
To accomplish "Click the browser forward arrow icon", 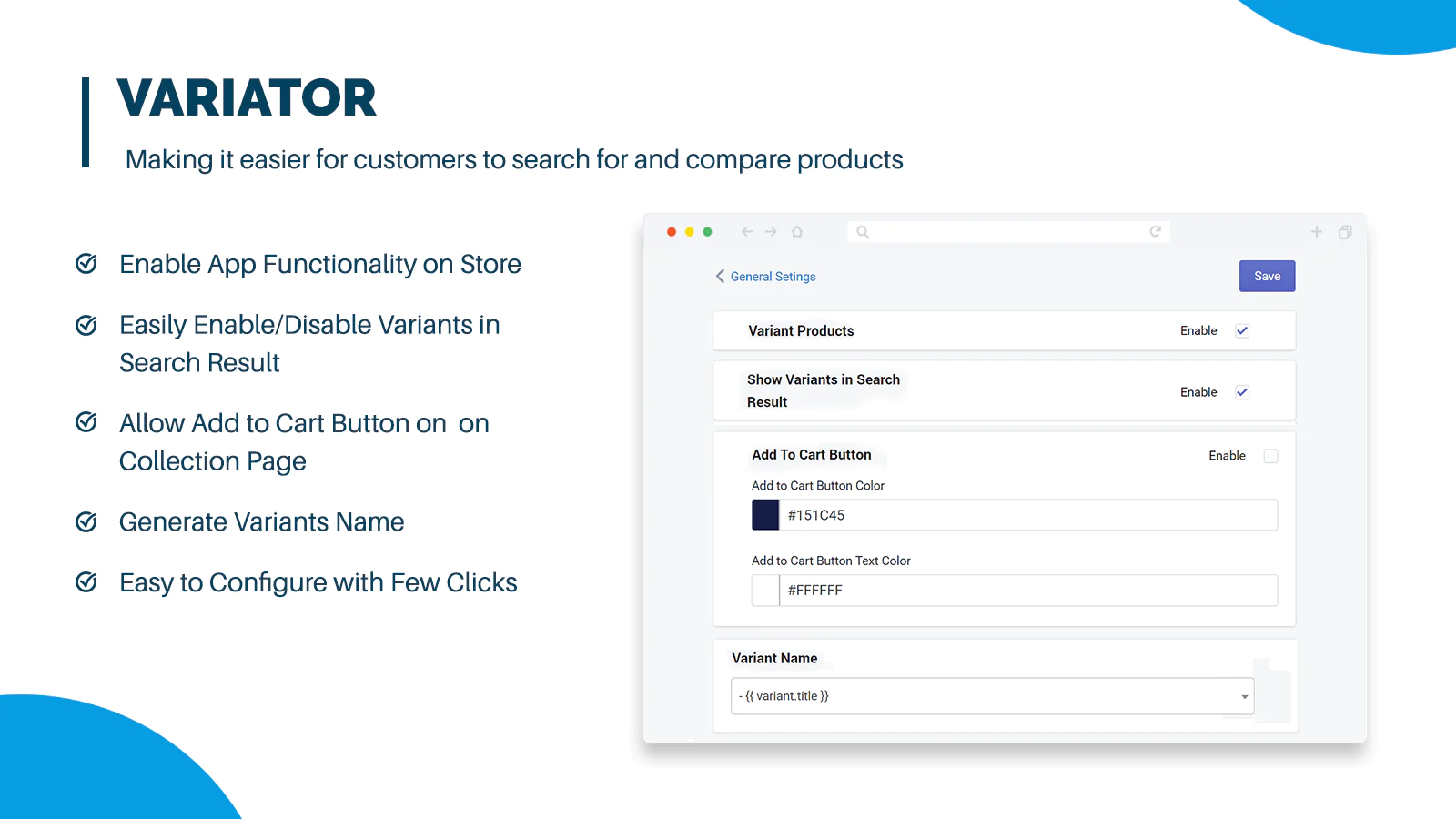I will 771,232.
